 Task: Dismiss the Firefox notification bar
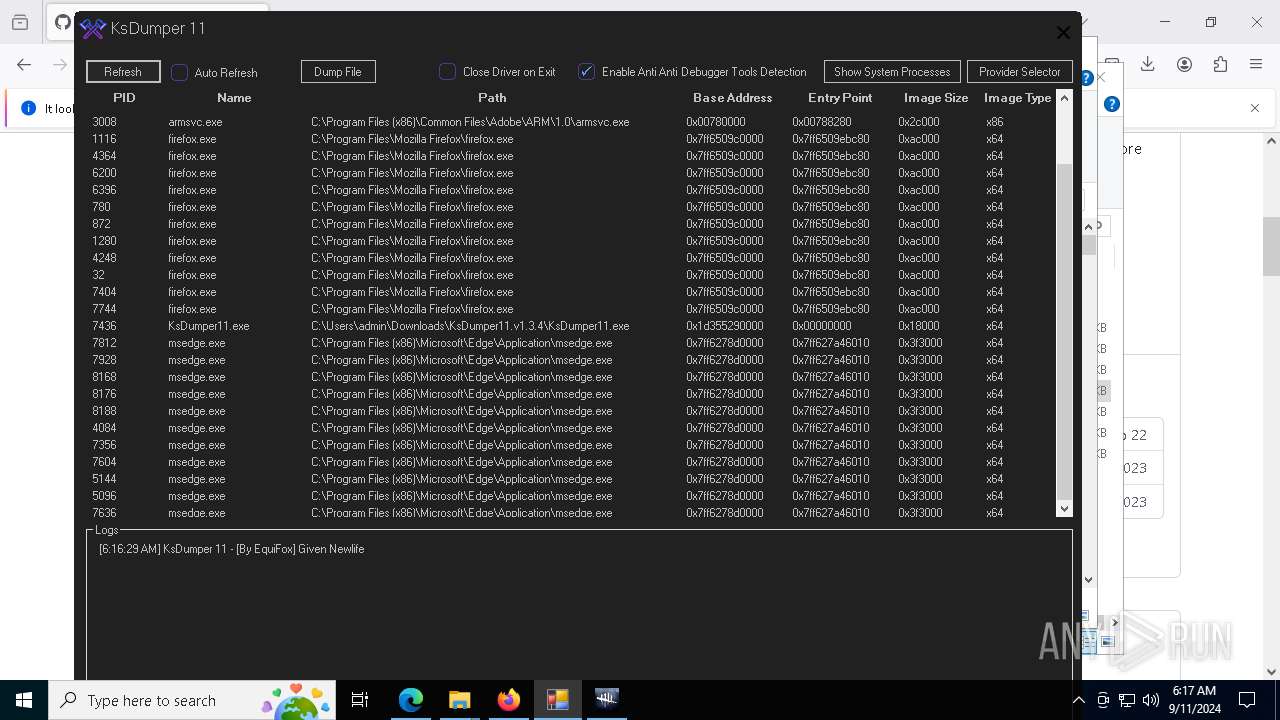pyautogui.click(x=1255, y=108)
